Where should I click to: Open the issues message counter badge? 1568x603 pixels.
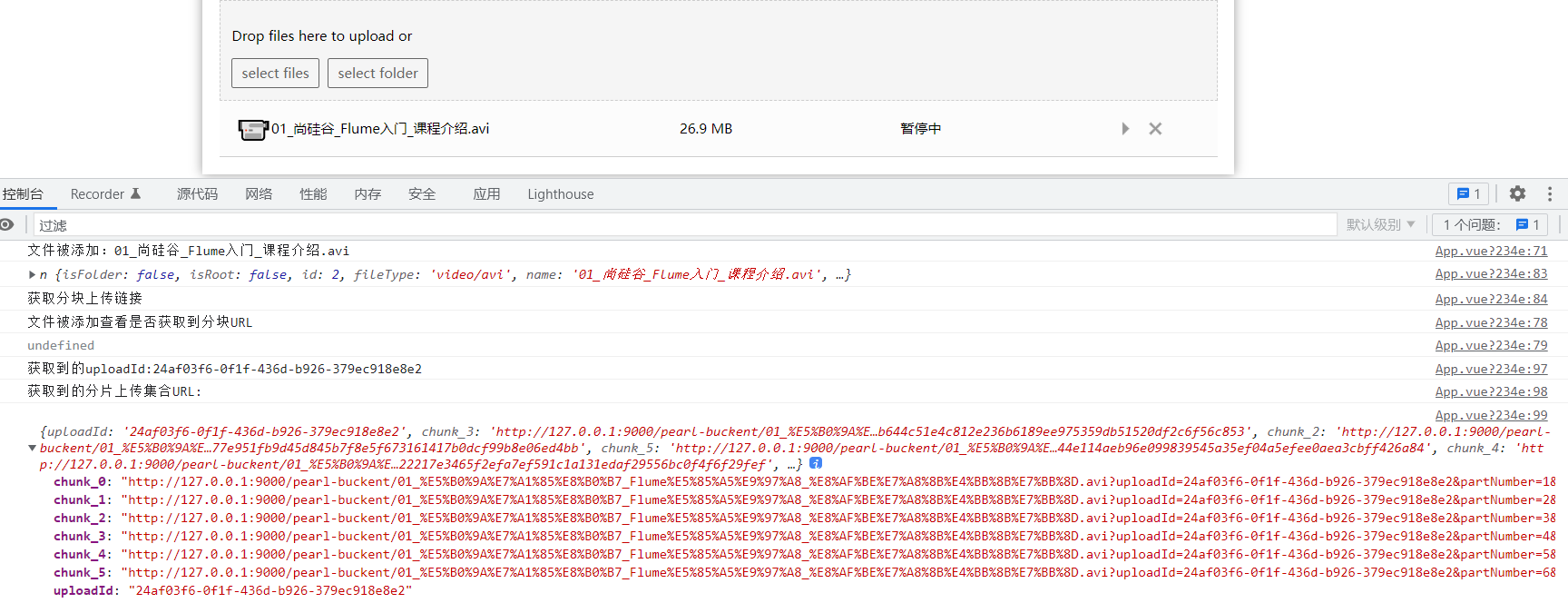click(x=1468, y=193)
